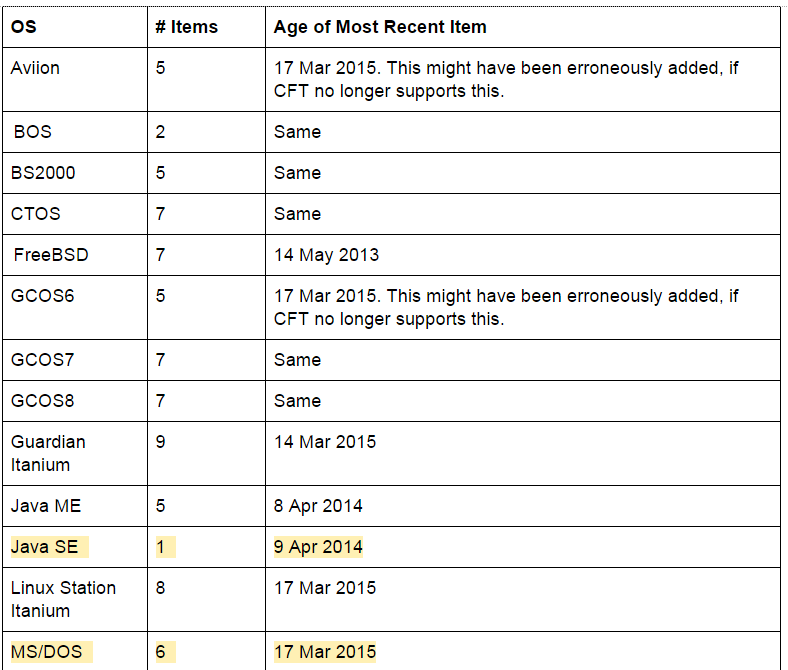The height and width of the screenshot is (670, 788).
Task: Click the "OS" column header cell
Action: [23, 27]
